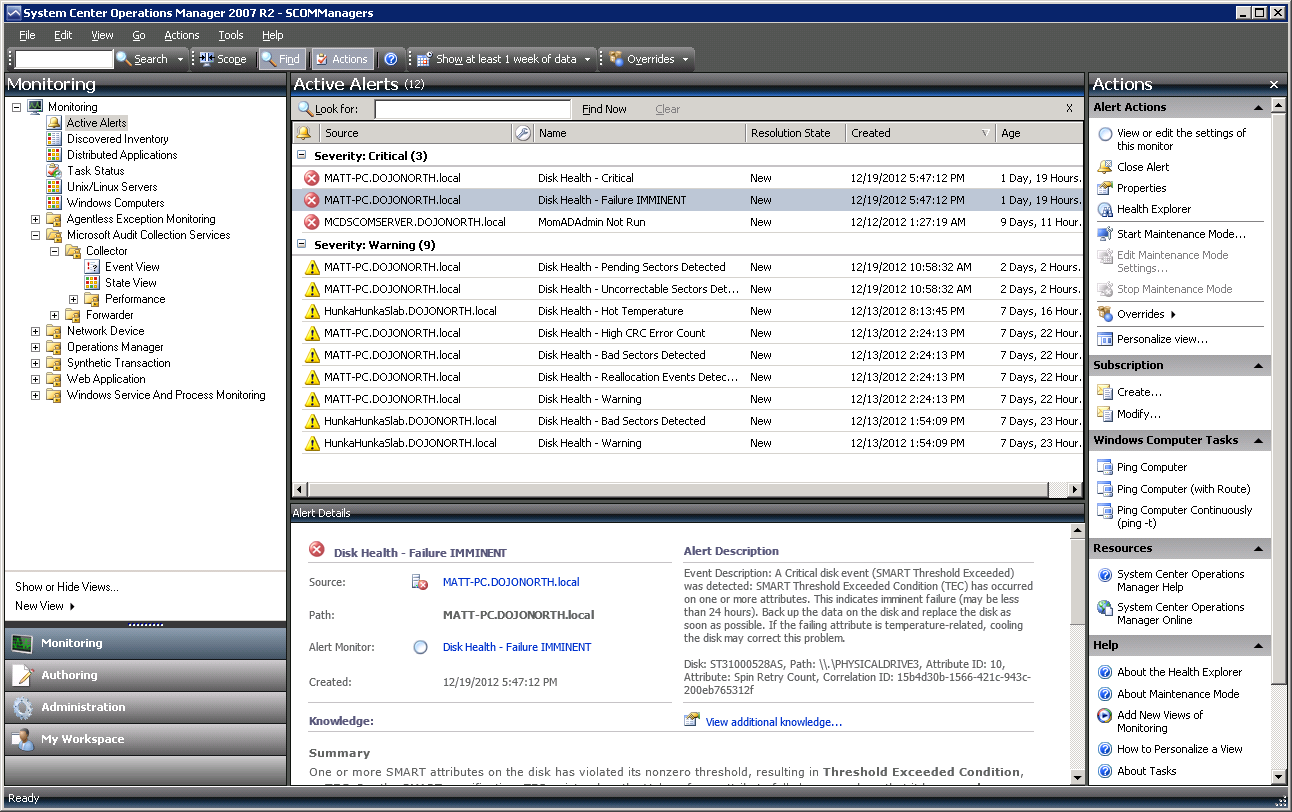Toggle the Find bar button
This screenshot has height=812, width=1292.
click(x=281, y=59)
